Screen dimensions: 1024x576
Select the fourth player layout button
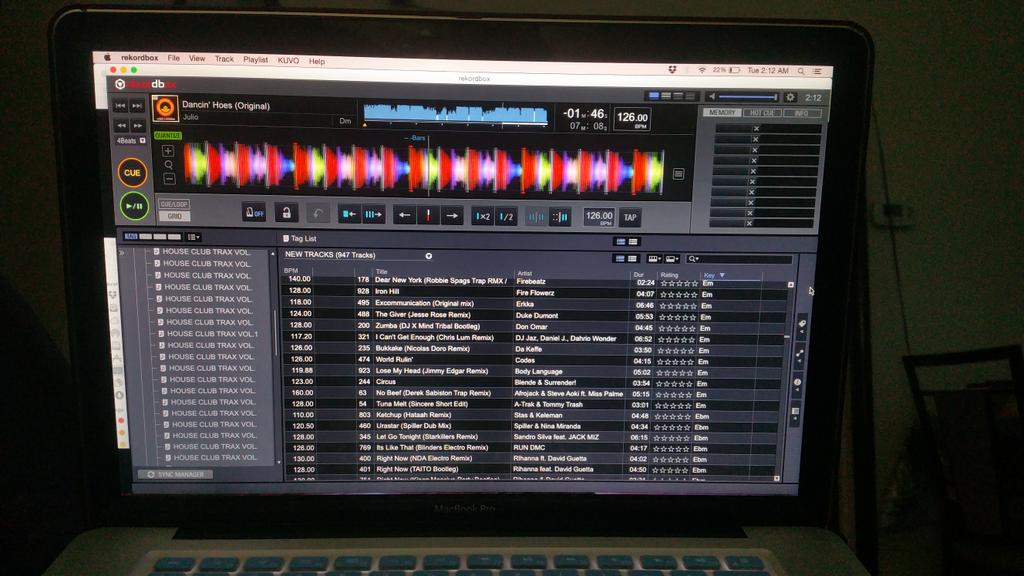690,96
